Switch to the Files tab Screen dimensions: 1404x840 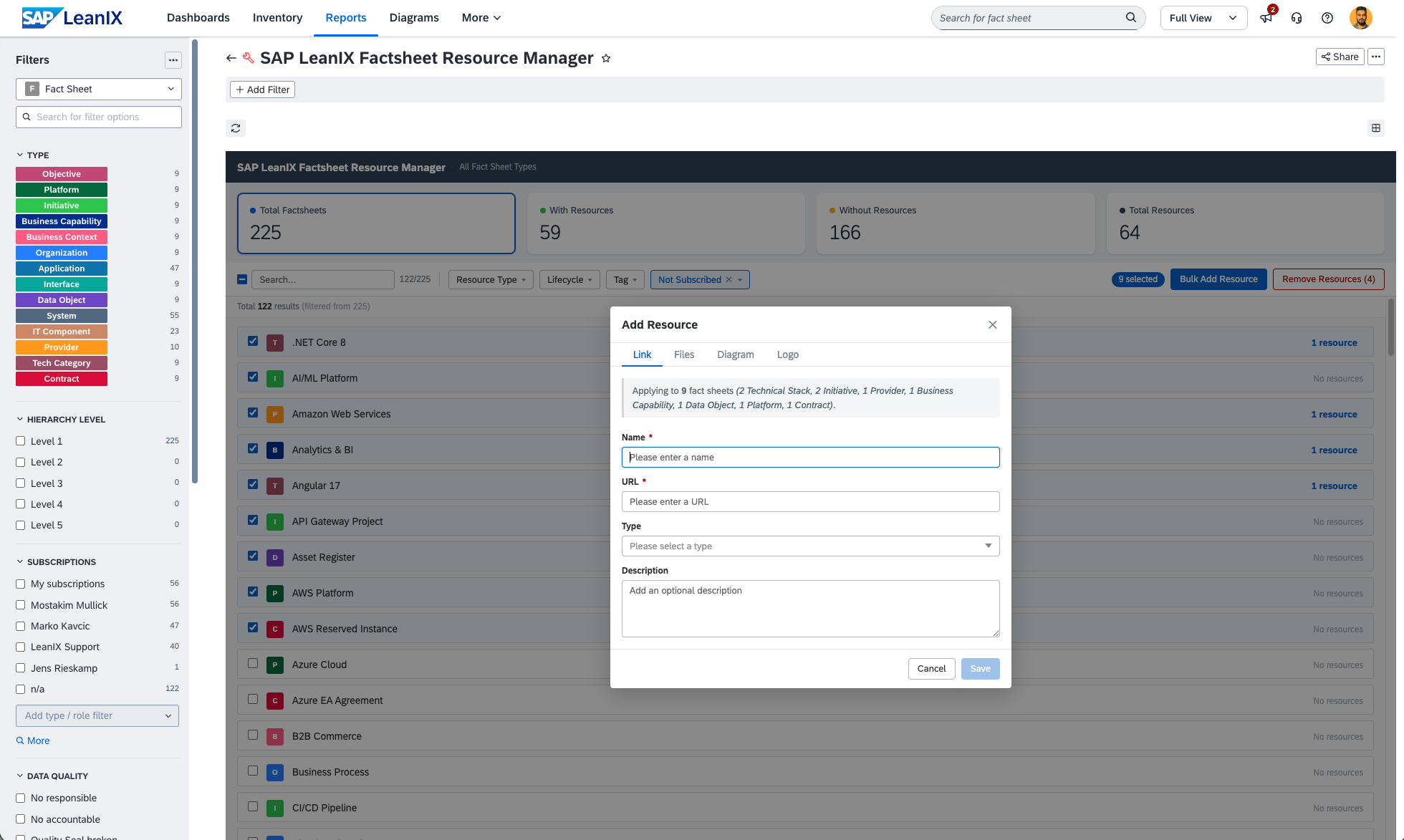pos(684,354)
